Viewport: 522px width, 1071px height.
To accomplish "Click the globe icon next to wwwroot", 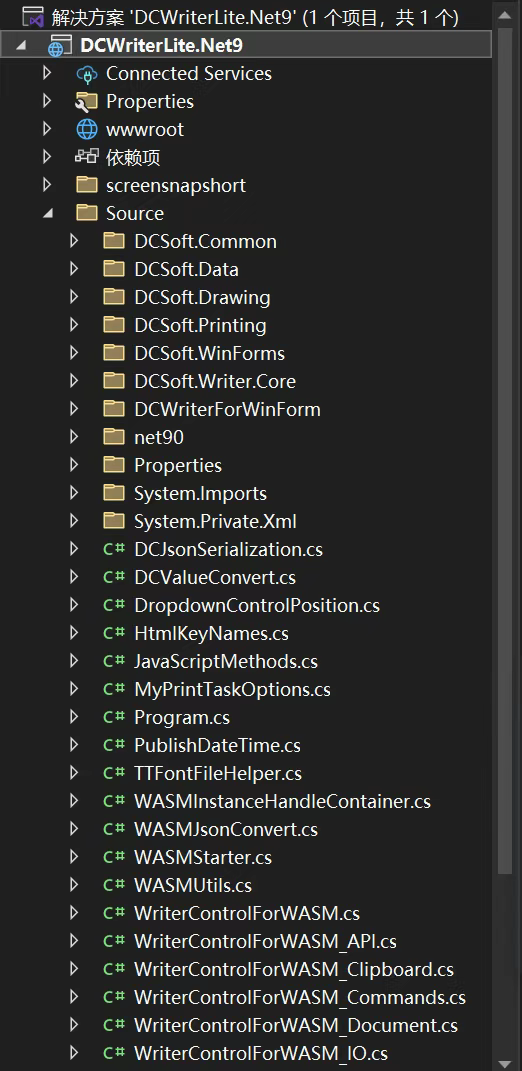I will [86, 129].
